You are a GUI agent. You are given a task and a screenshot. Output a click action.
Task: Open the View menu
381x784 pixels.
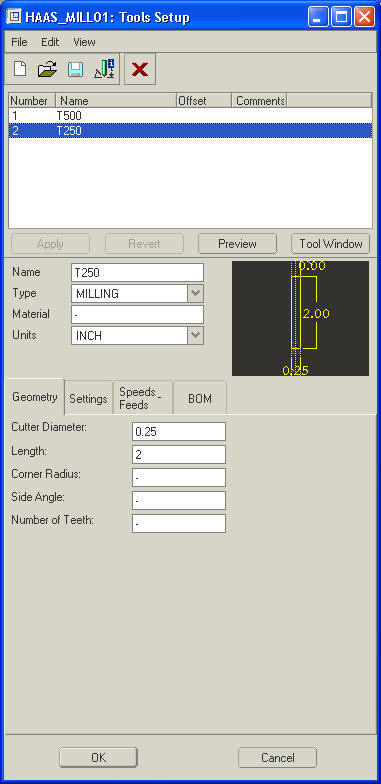84,42
